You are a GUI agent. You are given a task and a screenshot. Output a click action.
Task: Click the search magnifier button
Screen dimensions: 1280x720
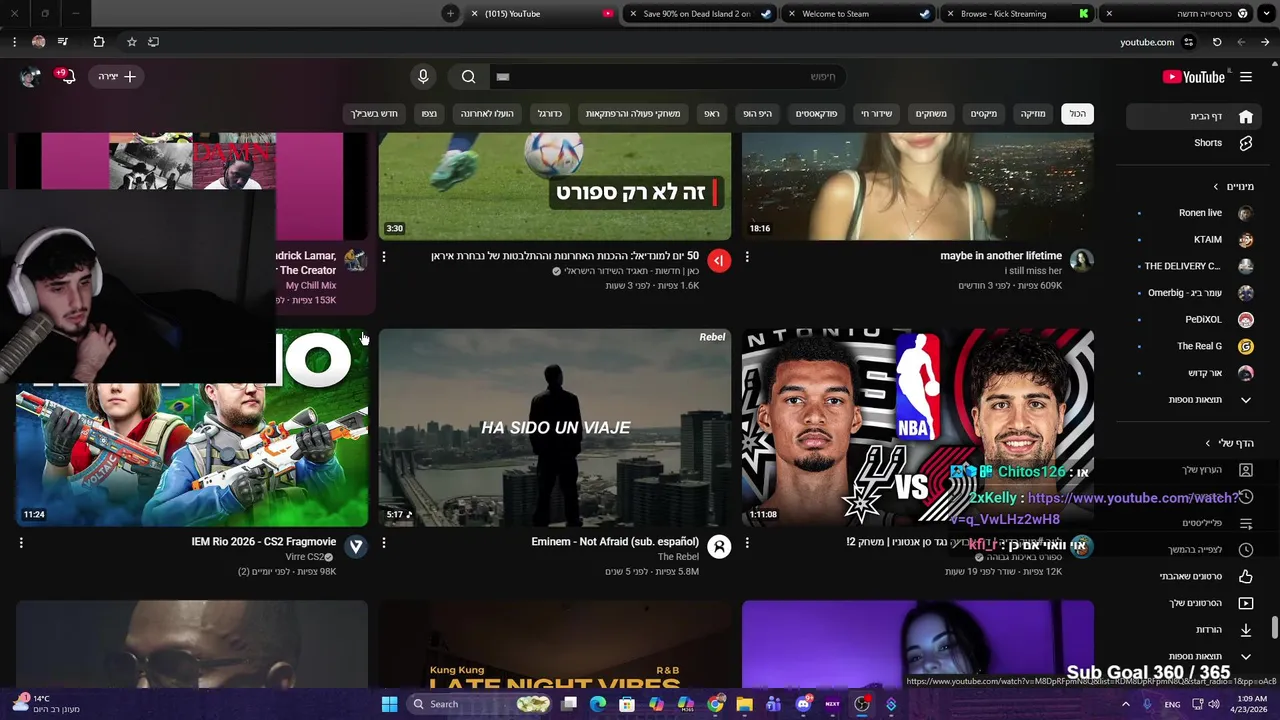tap(469, 77)
